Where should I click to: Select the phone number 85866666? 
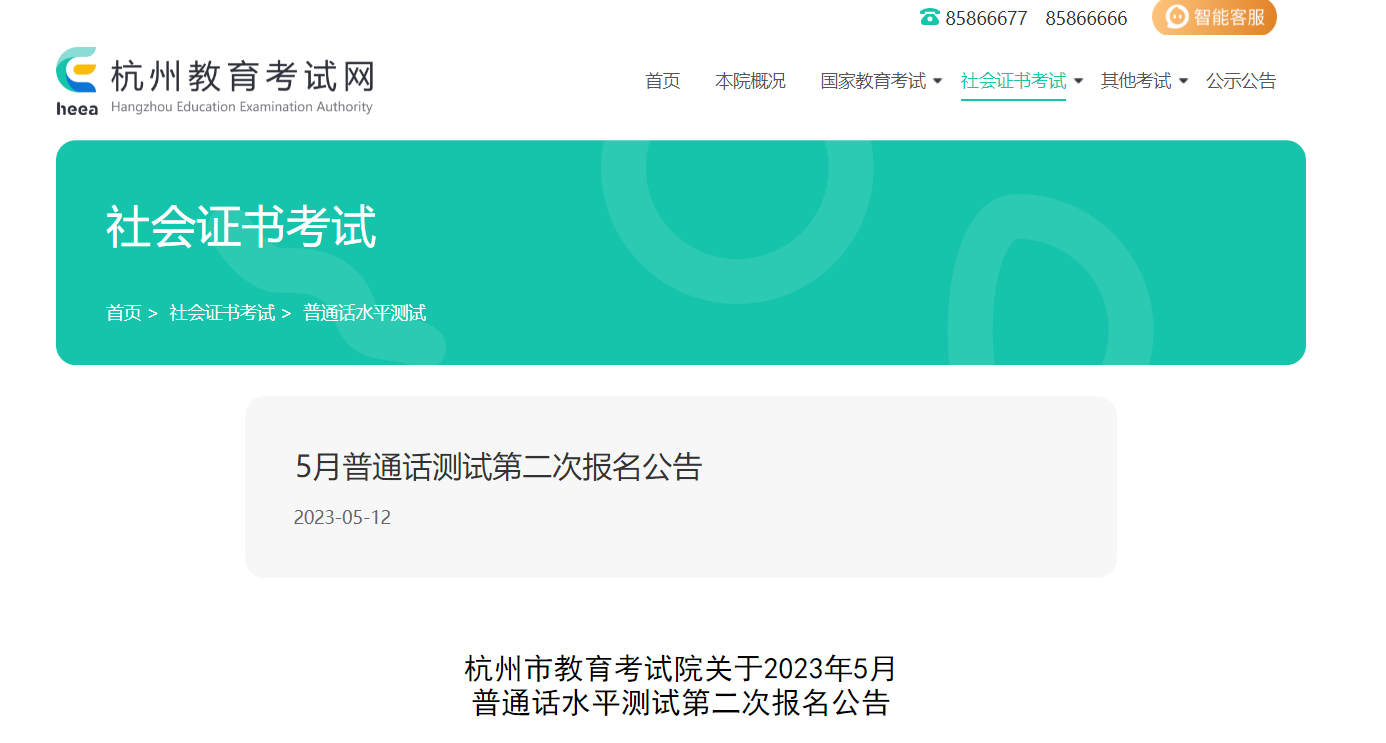[x=1086, y=19]
